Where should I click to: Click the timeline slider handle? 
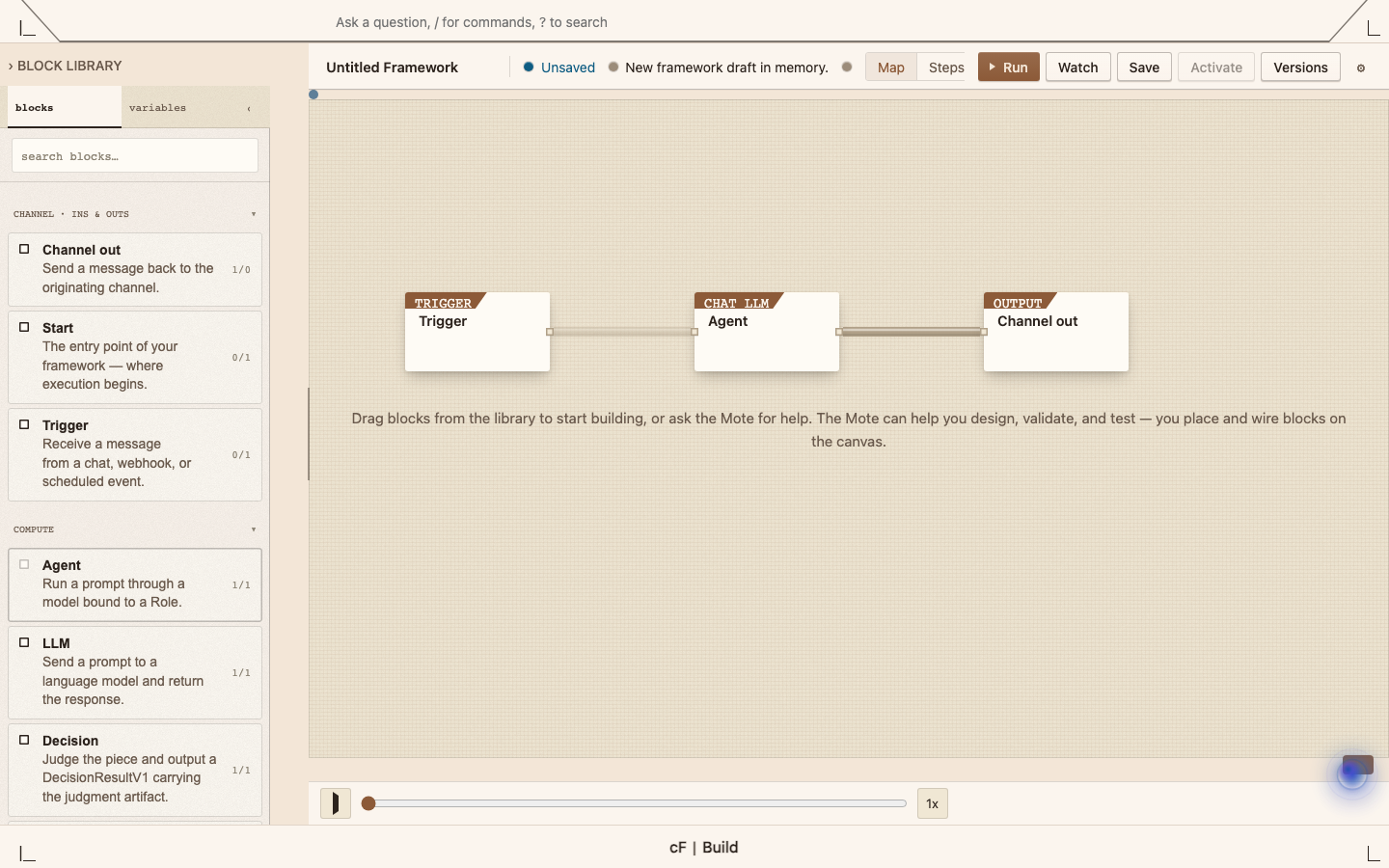click(368, 803)
